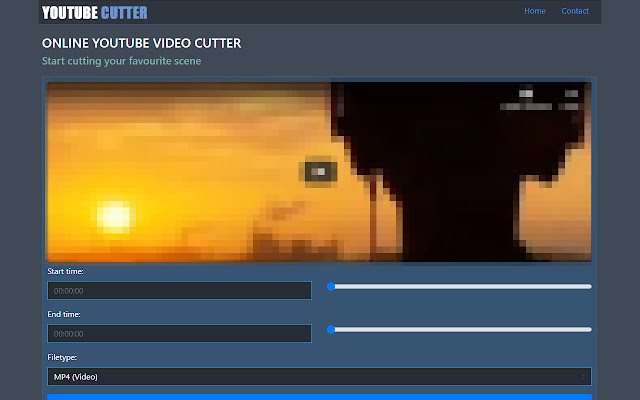Open the Home page link

[x=535, y=11]
